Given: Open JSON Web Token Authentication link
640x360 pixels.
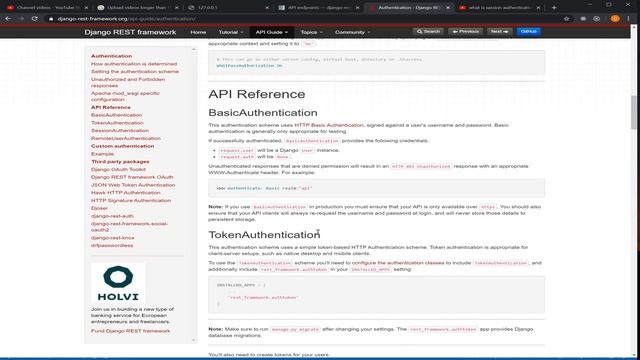Looking at the screenshot, I should 133,185.
